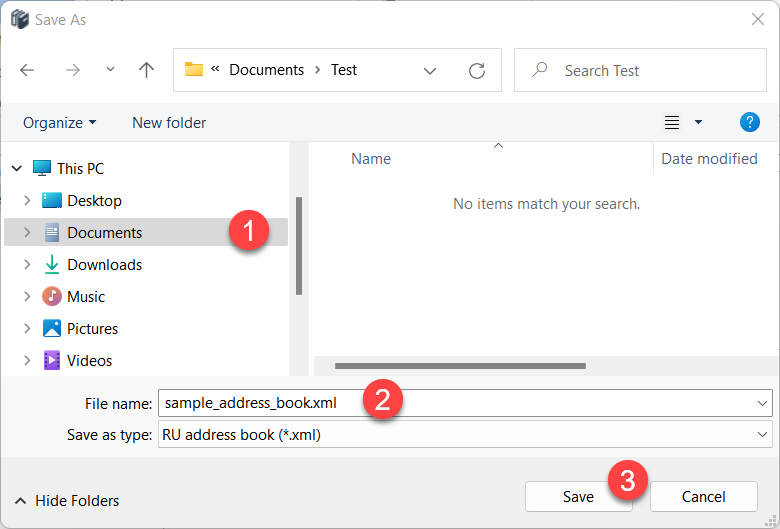Click New folder in the toolbar
780x529 pixels.
169,122
